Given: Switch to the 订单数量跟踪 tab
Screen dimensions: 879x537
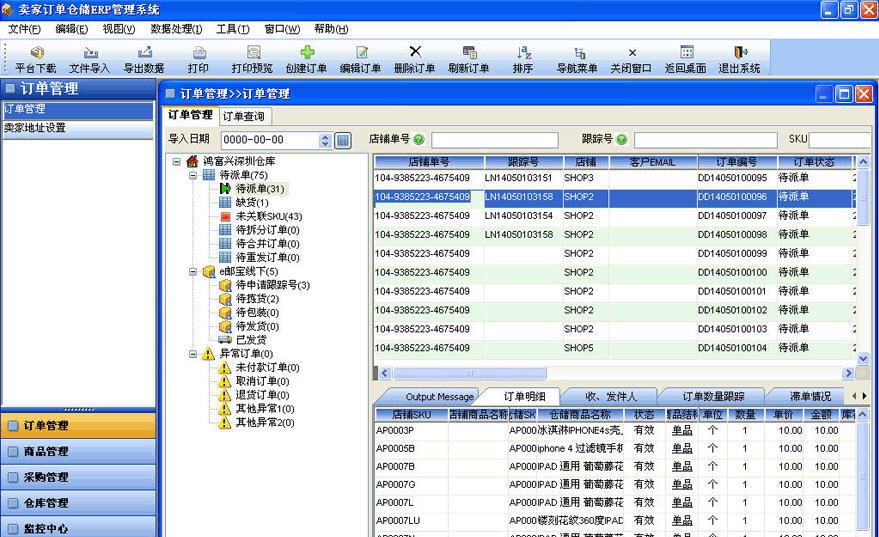Looking at the screenshot, I should pyautogui.click(x=713, y=396).
